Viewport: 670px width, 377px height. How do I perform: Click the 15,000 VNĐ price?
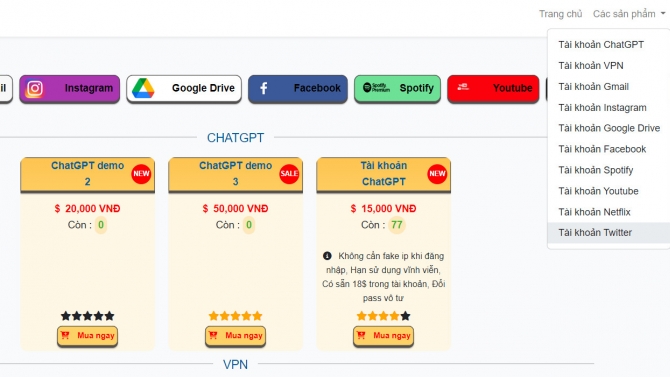click(x=384, y=209)
